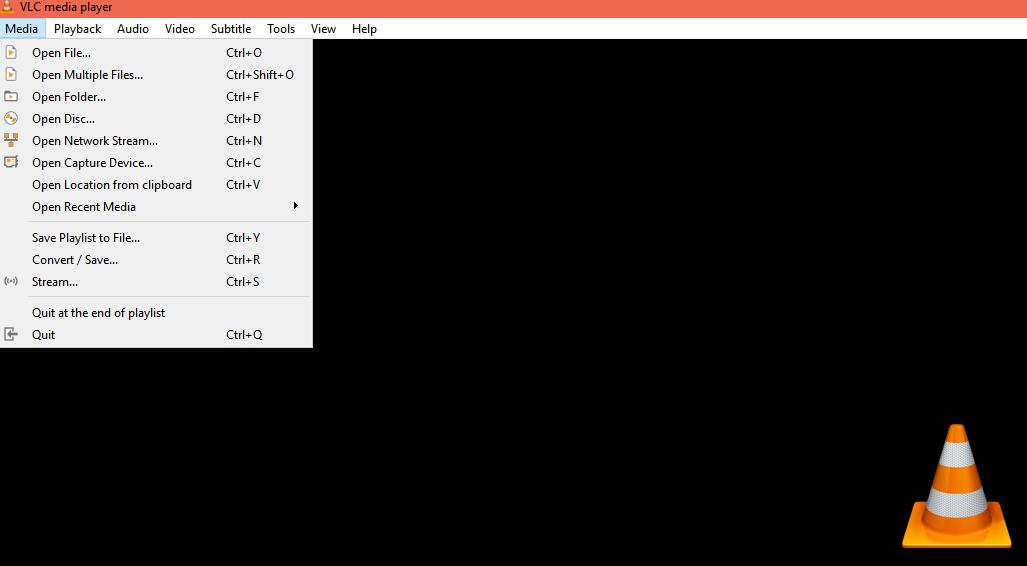Choose Quit from the Media menu
1027x566 pixels.
(x=156, y=335)
